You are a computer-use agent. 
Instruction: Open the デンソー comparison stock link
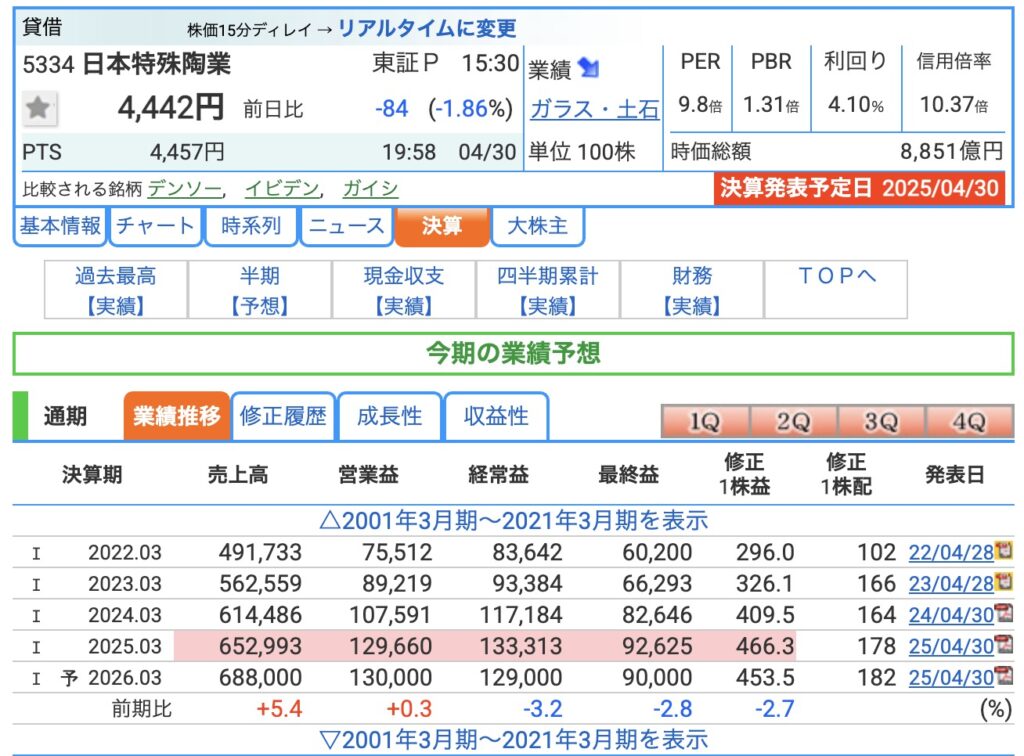pyautogui.click(x=185, y=188)
